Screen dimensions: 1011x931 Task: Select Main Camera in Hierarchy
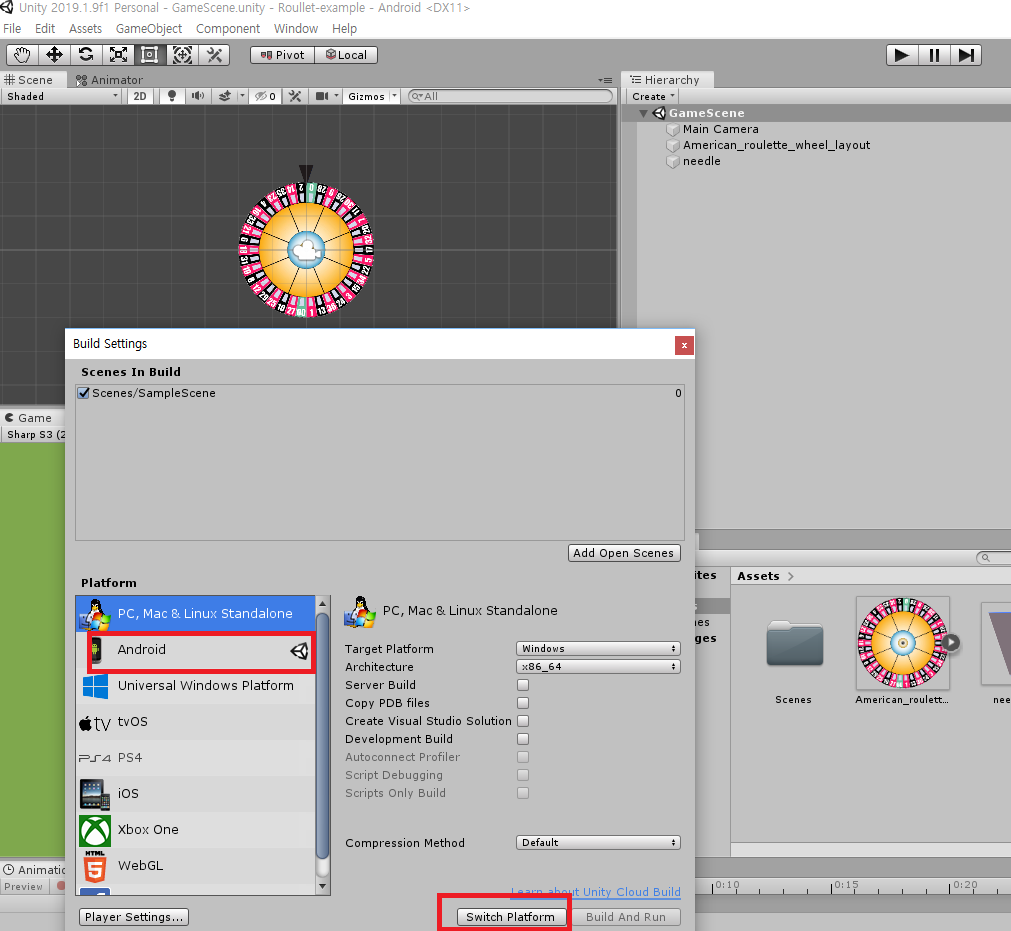click(x=720, y=129)
